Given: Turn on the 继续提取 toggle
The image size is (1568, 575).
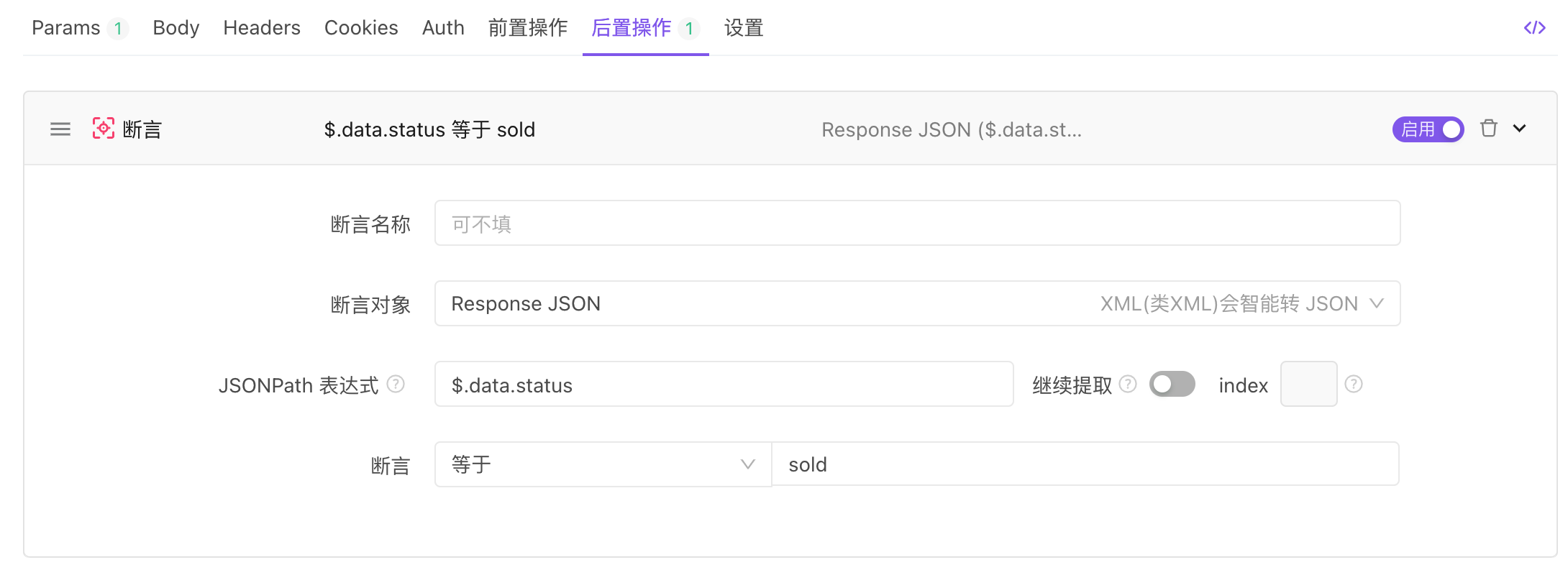Looking at the screenshot, I should tap(1172, 385).
